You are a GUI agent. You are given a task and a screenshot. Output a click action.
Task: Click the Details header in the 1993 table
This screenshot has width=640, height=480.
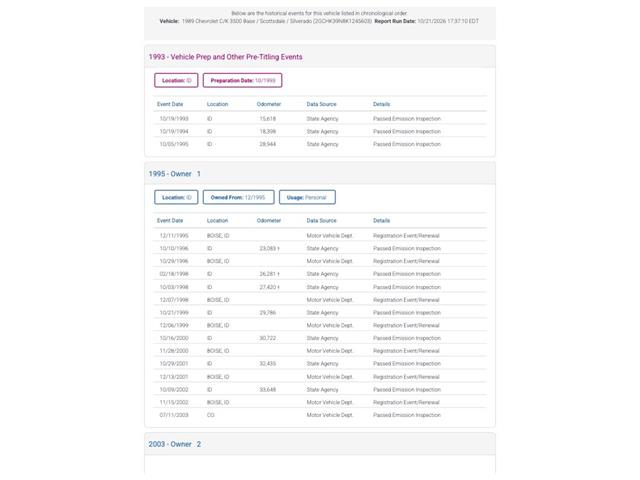coord(382,104)
